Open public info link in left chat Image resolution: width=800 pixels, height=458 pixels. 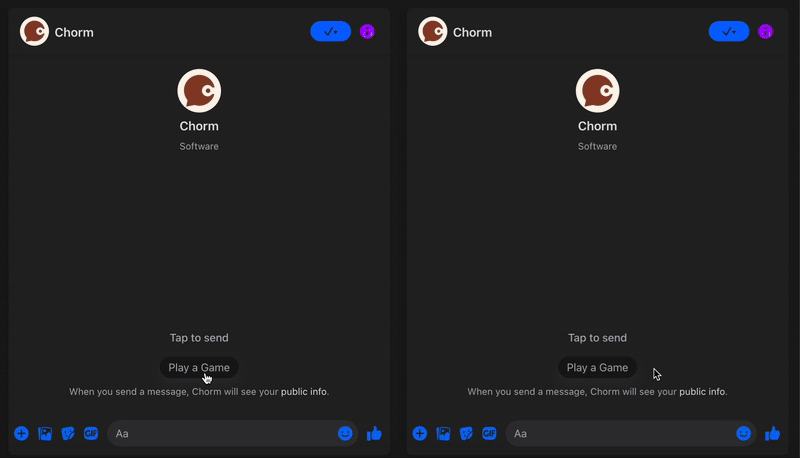(304, 392)
